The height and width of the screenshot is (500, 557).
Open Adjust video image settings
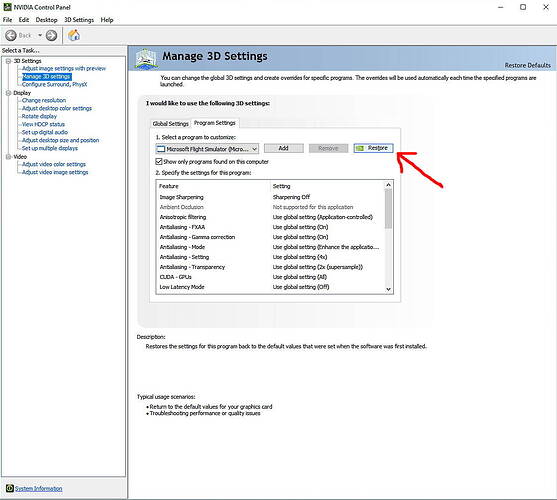click(x=55, y=172)
